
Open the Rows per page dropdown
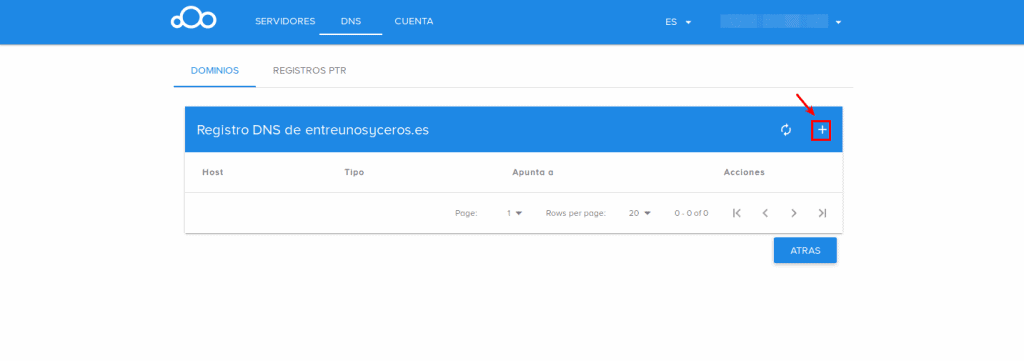(639, 213)
